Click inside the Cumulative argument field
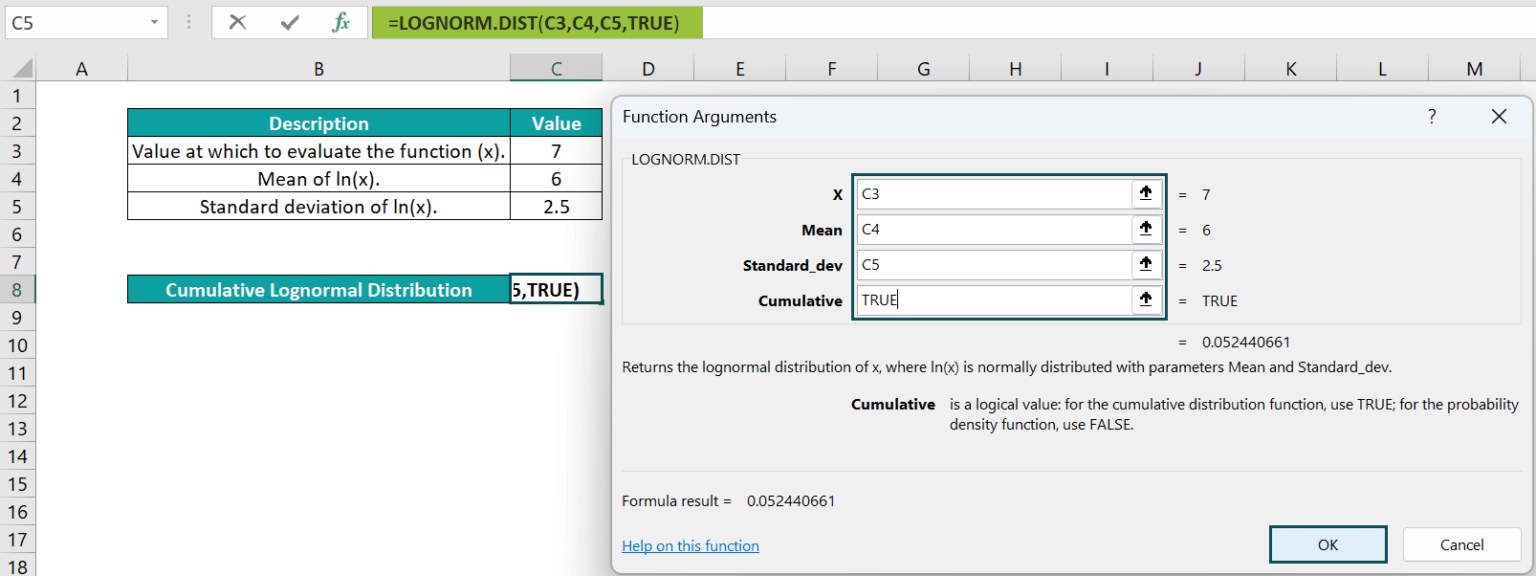Screen dimensions: 1536x576 pyautogui.click(x=990, y=300)
